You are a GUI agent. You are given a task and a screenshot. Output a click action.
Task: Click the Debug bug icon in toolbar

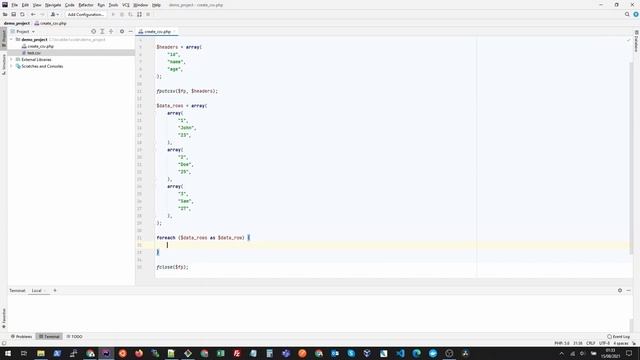122,14
